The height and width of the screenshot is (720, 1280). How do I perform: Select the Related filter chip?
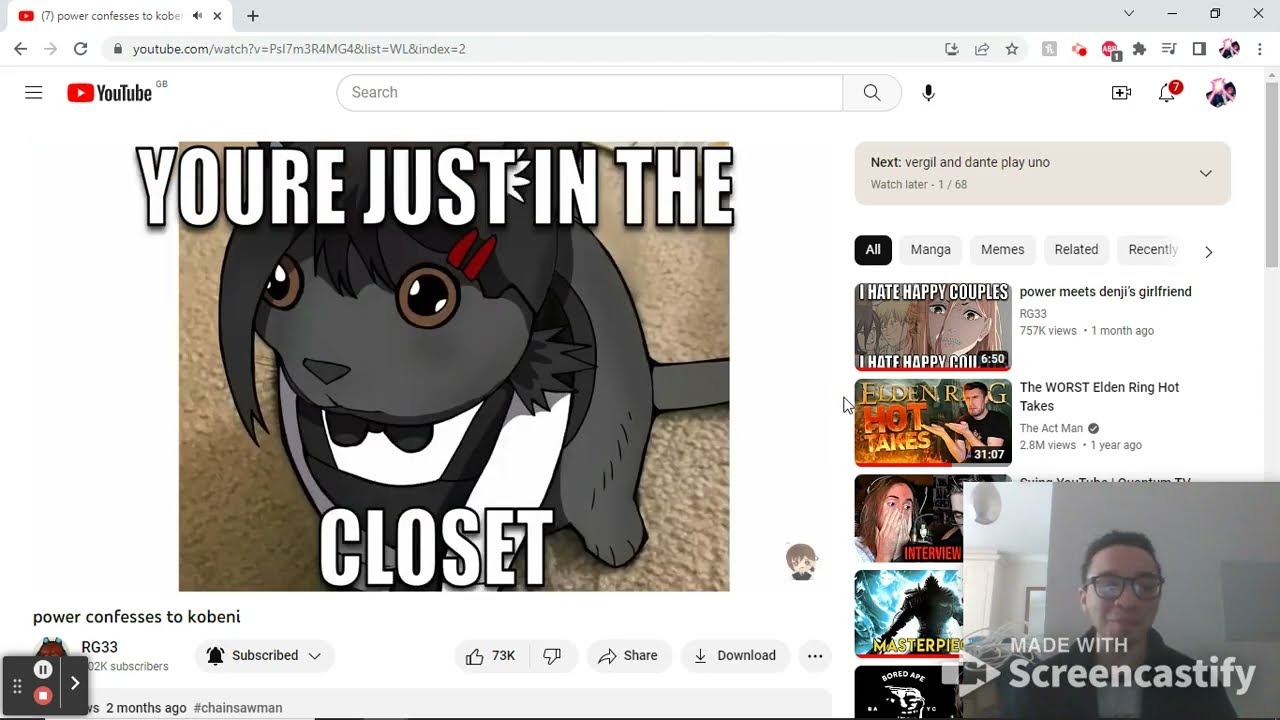coord(1077,250)
